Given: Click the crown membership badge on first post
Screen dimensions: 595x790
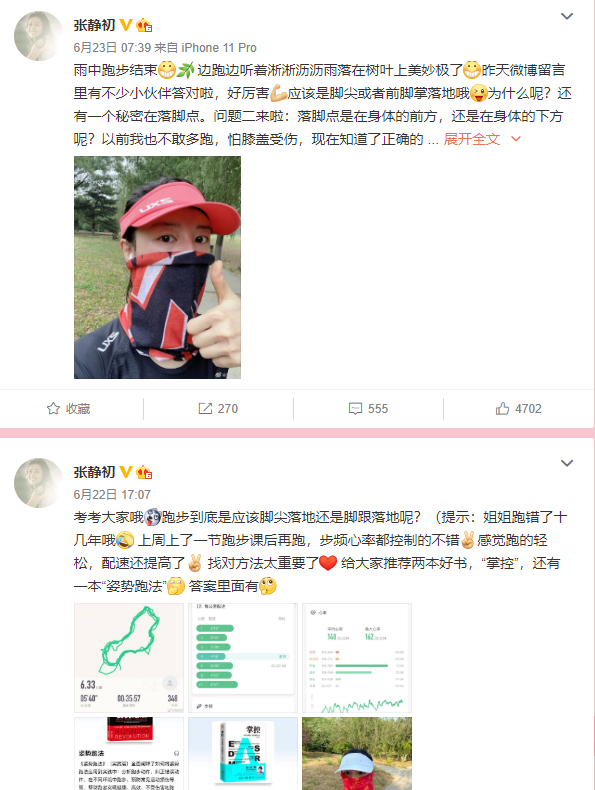Looking at the screenshot, I should click(144, 25).
